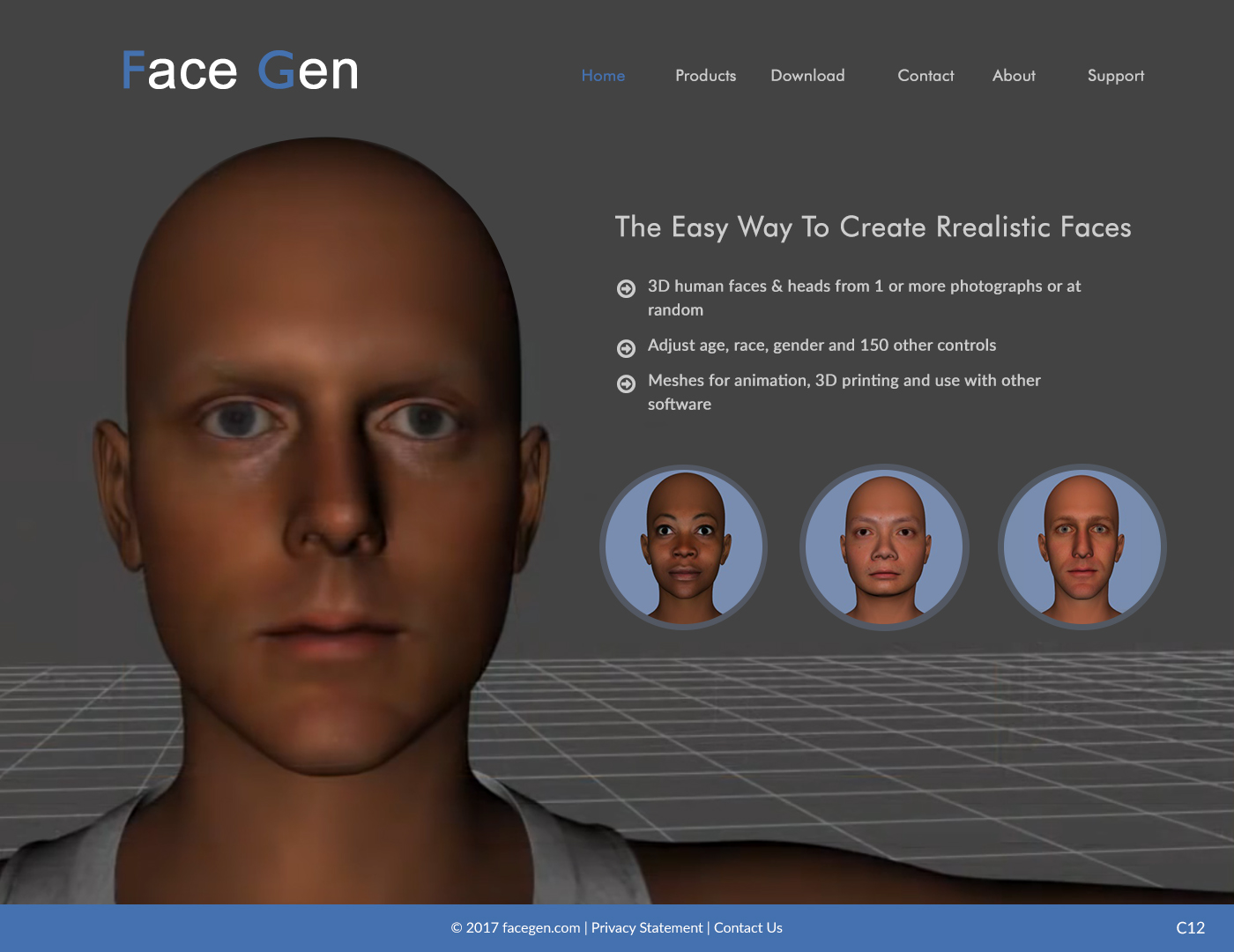
Task: Go to the Home nav item
Action: (603, 76)
